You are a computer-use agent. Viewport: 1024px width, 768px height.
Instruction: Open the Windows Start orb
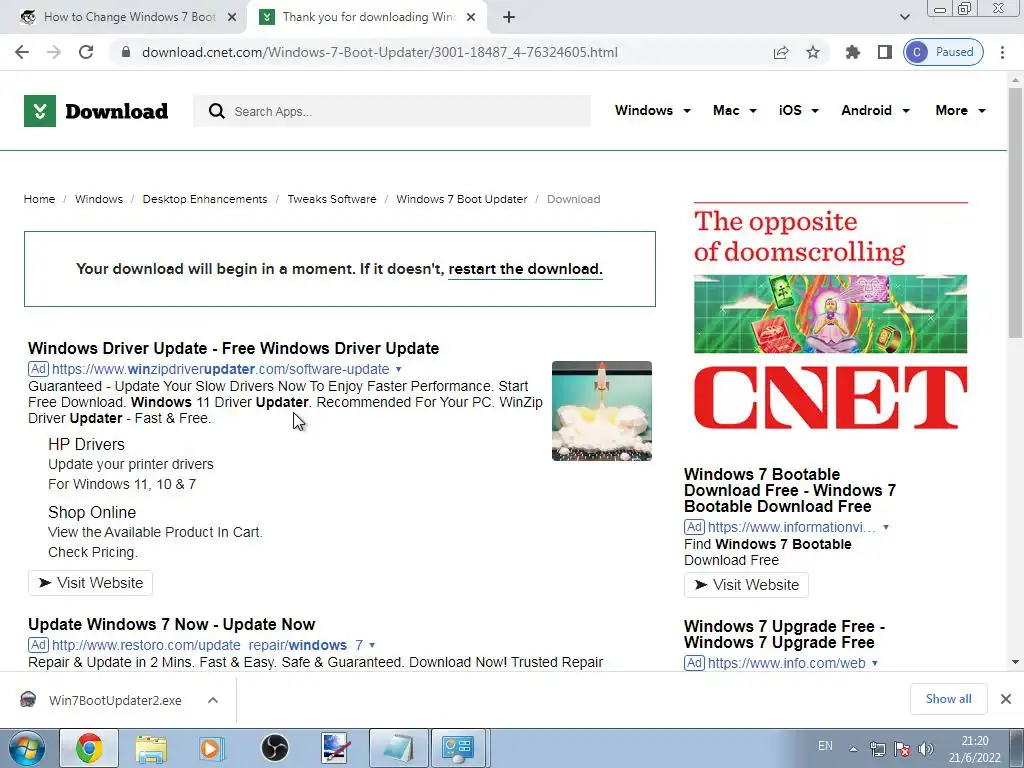click(27, 748)
